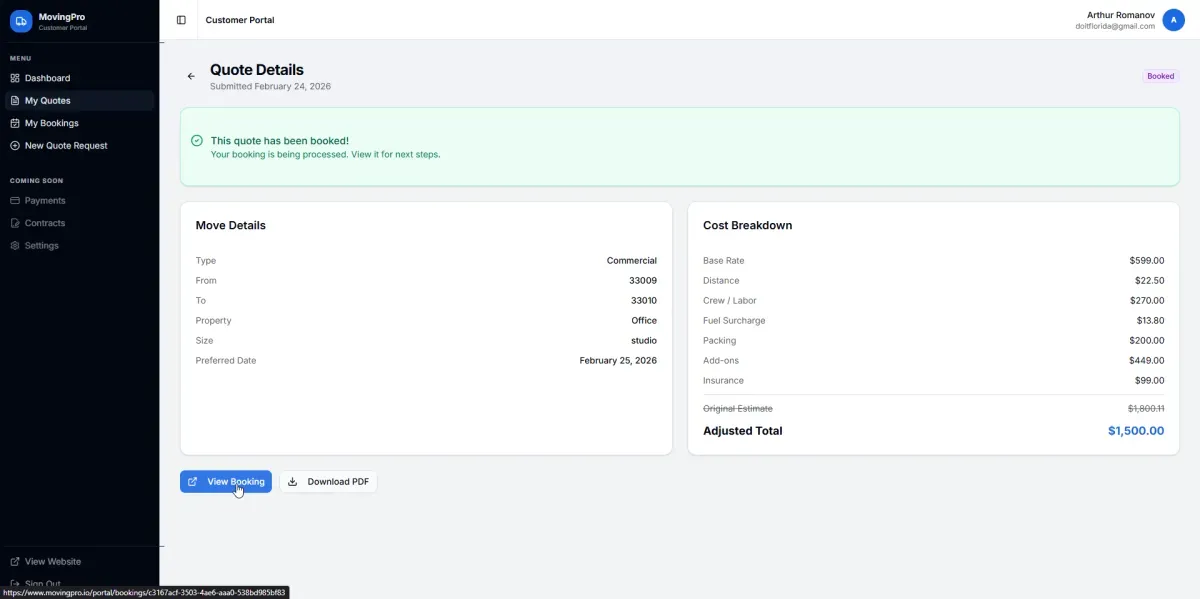Click the Contracts document icon
This screenshot has width=1200, height=599.
[15, 223]
